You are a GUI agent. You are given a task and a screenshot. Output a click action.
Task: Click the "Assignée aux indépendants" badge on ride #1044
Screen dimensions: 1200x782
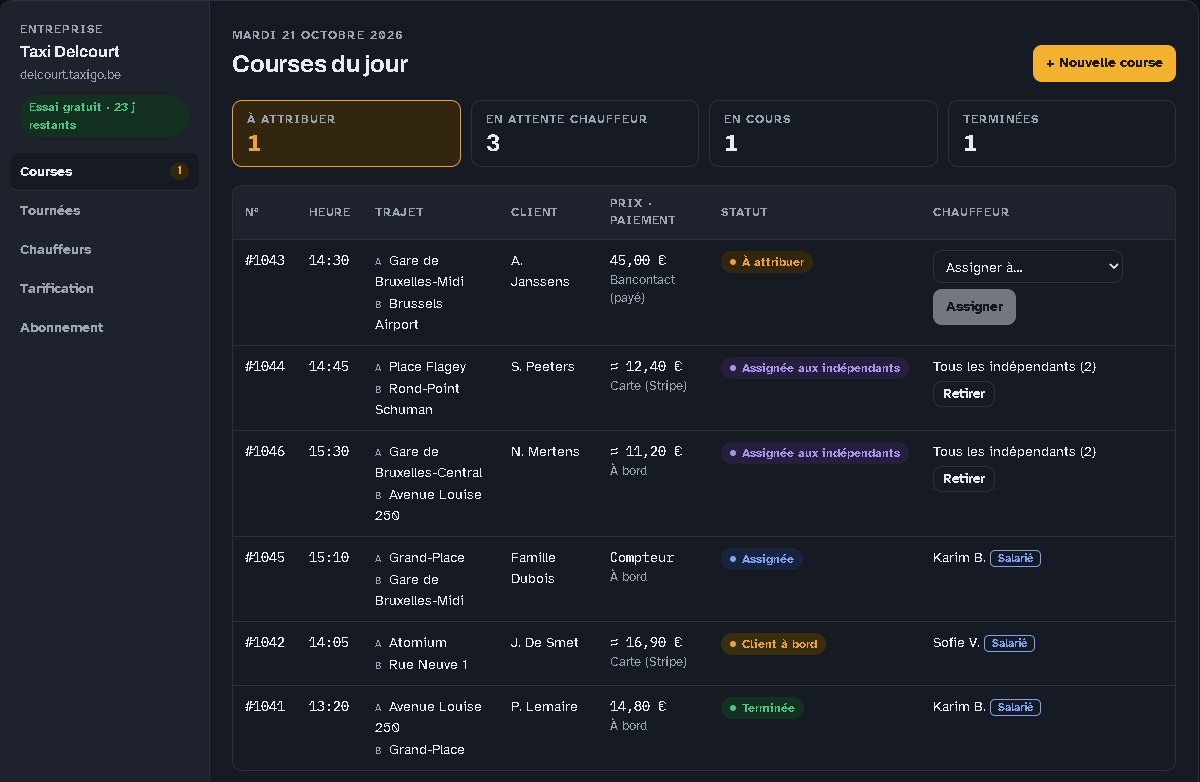[x=815, y=368]
